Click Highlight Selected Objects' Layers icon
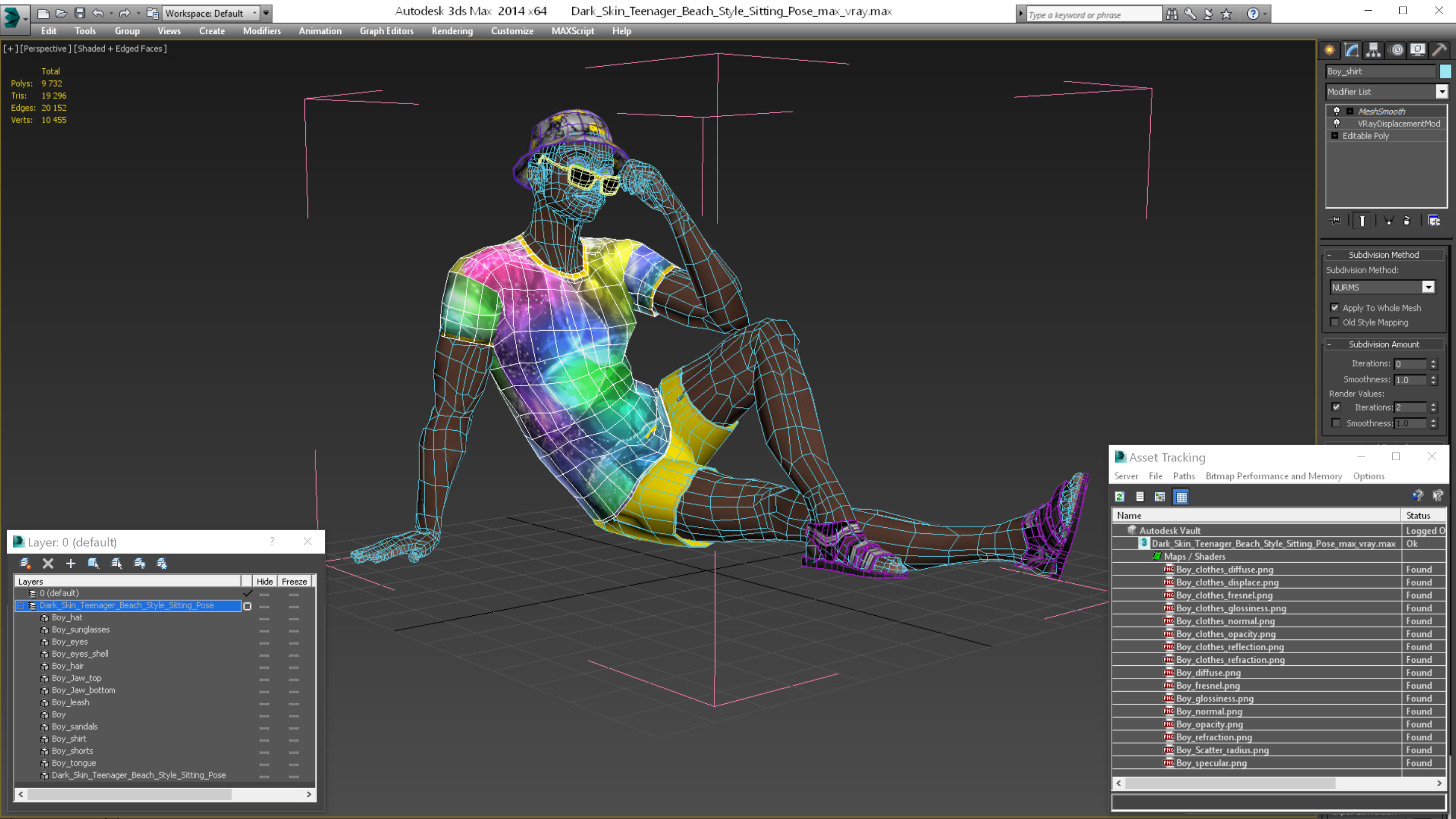The image size is (1456, 819). click(116, 563)
